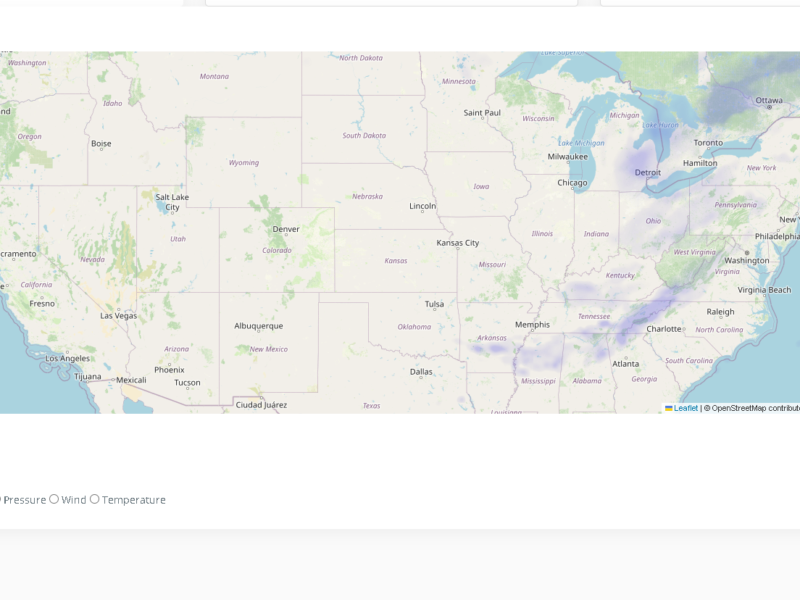Viewport: 800px width, 600px height.
Task: Click the Phoenix city label
Action: 169,370
